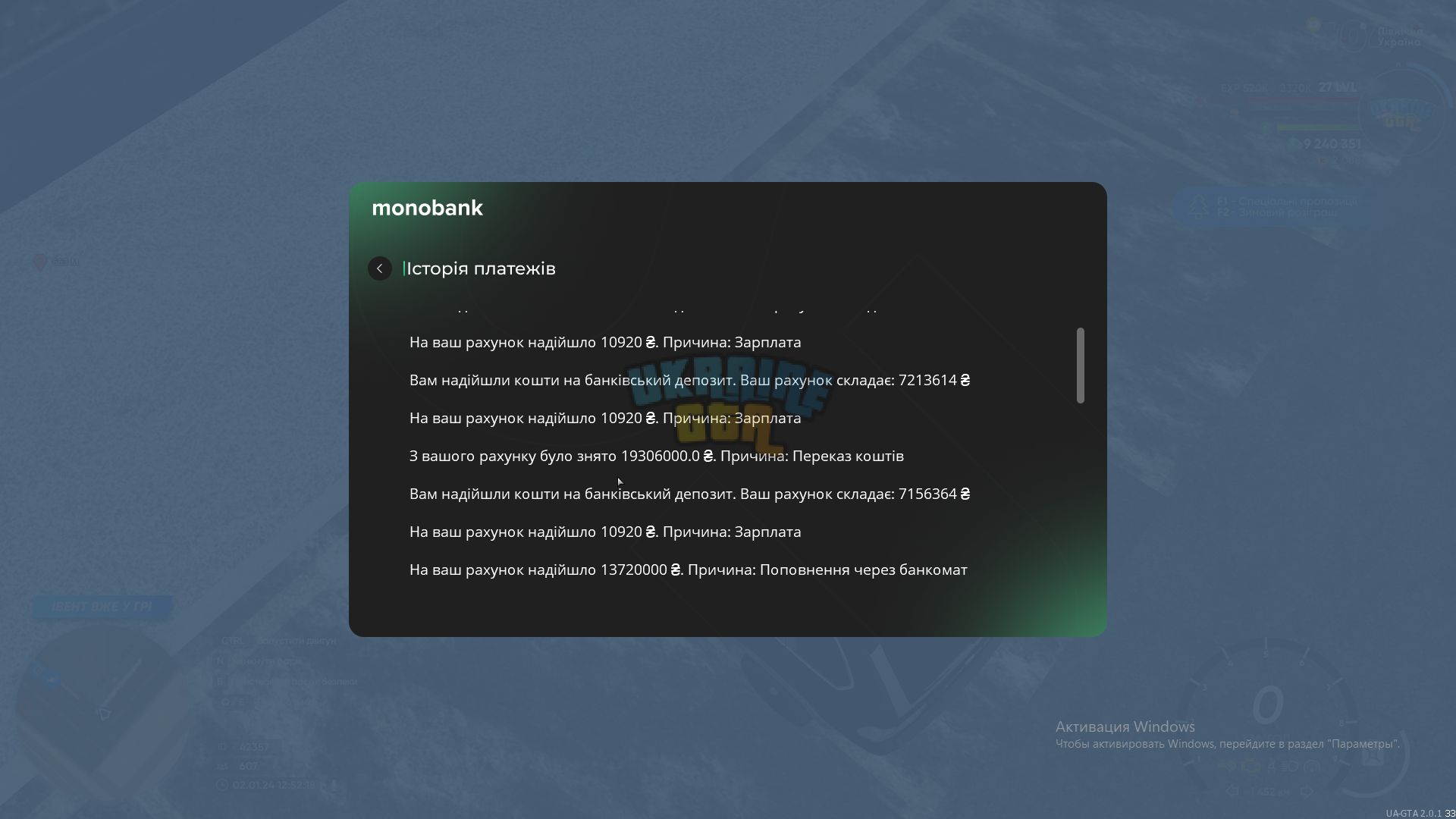The height and width of the screenshot is (819, 1456).
Task: Click the last 10920 Зарплата entry
Action: tap(605, 532)
